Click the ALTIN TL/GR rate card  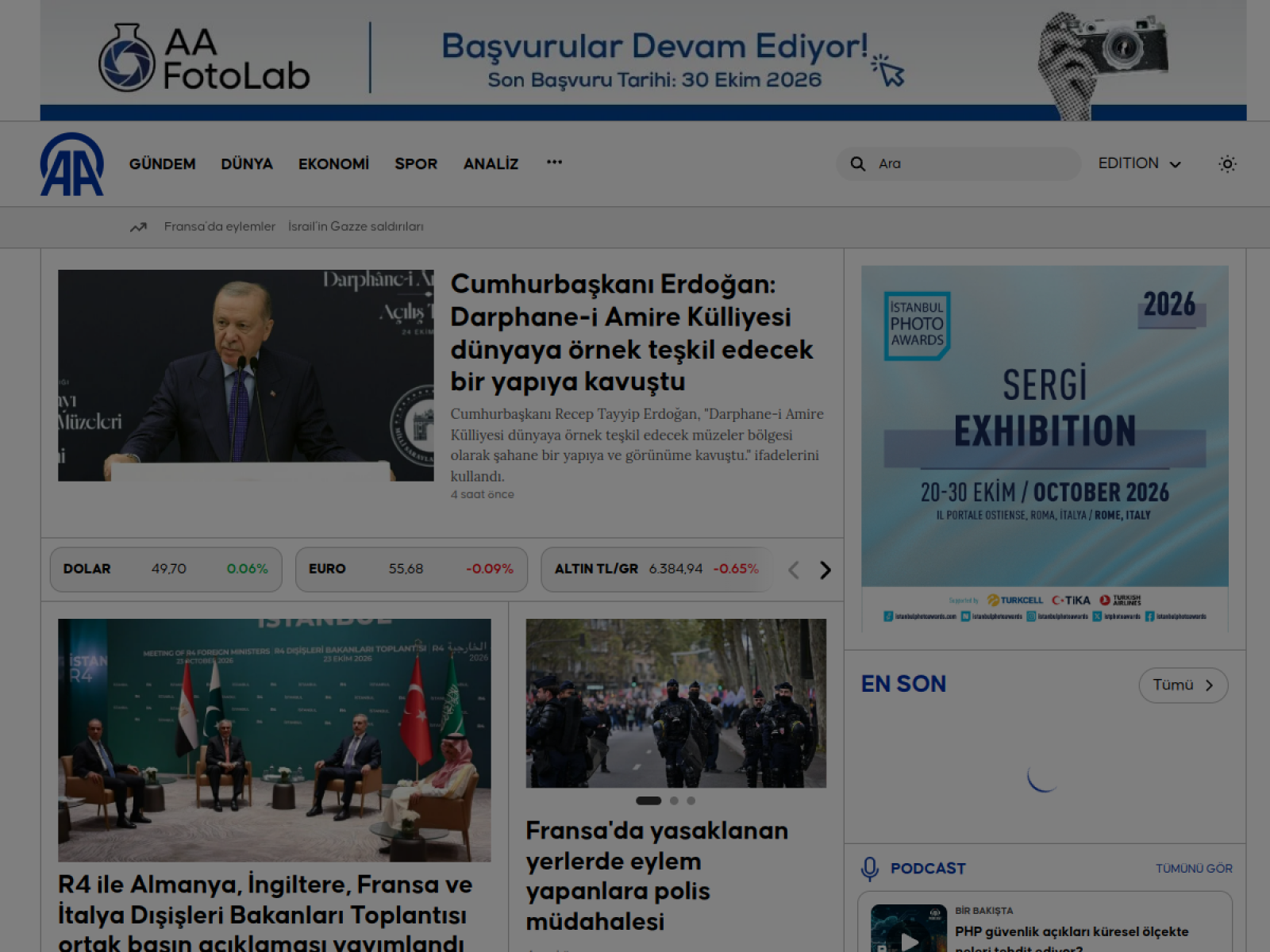coord(656,570)
